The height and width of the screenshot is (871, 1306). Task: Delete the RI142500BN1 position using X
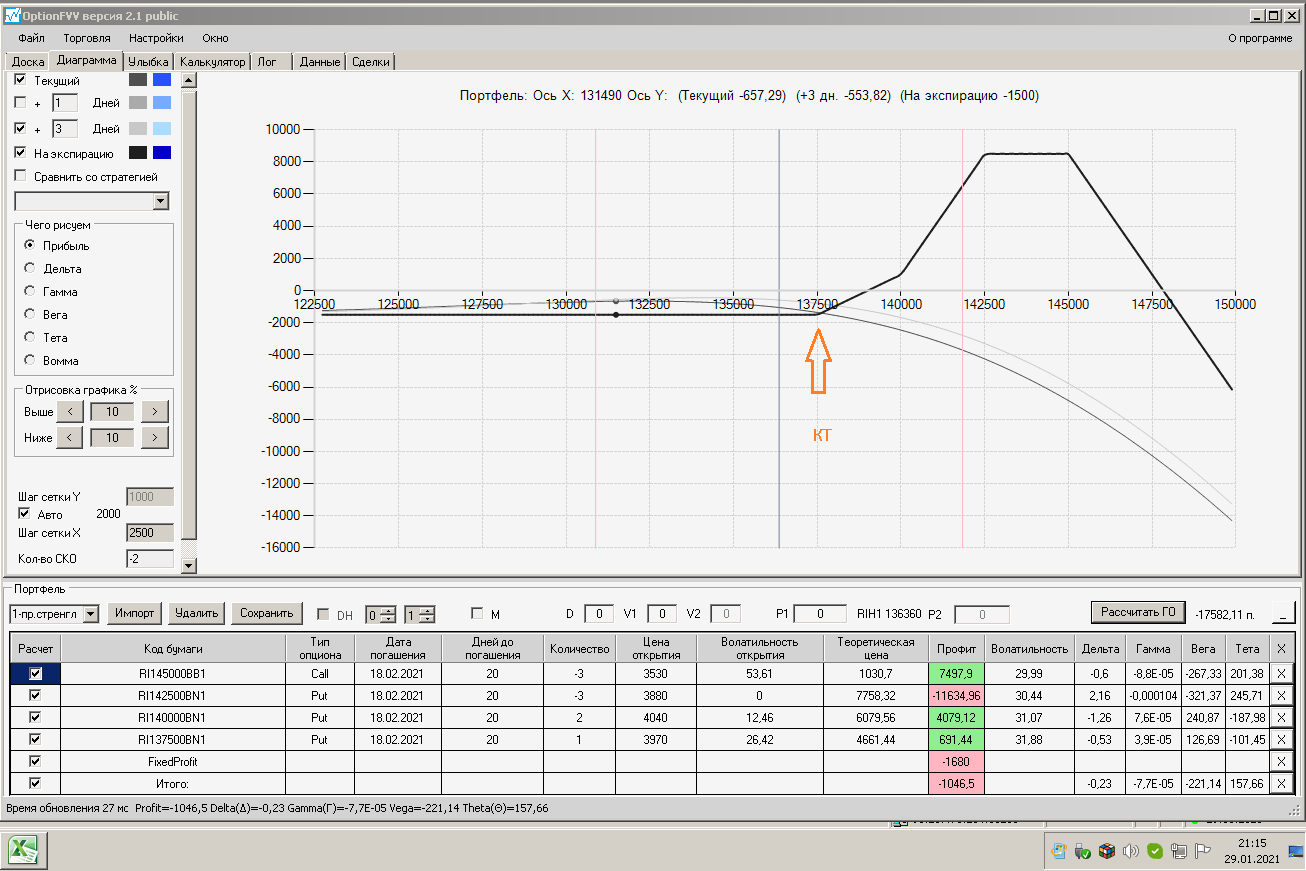pyautogui.click(x=1281, y=695)
